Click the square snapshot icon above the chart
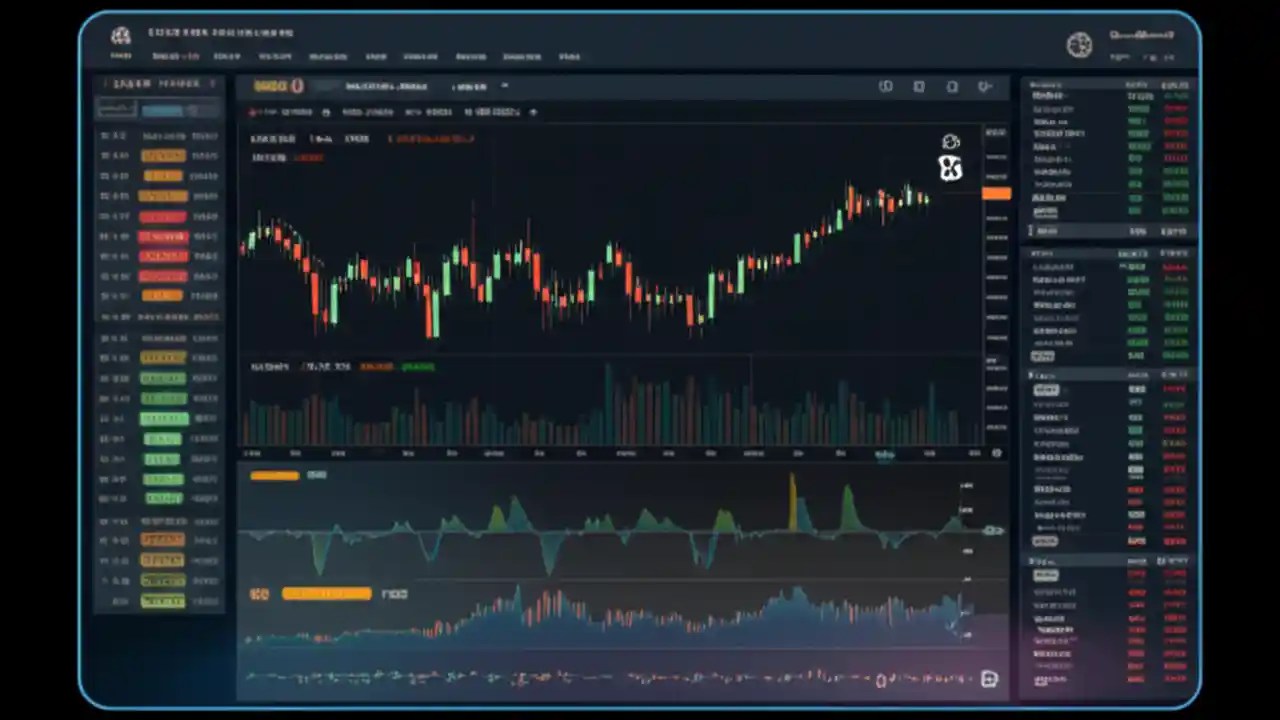Image resolution: width=1280 pixels, height=720 pixels. click(920, 86)
